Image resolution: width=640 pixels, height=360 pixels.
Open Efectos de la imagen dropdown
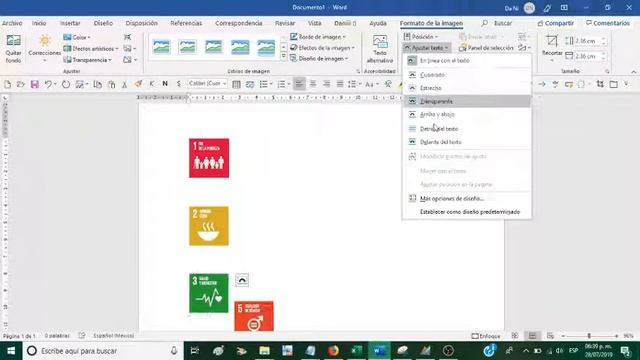[322, 48]
